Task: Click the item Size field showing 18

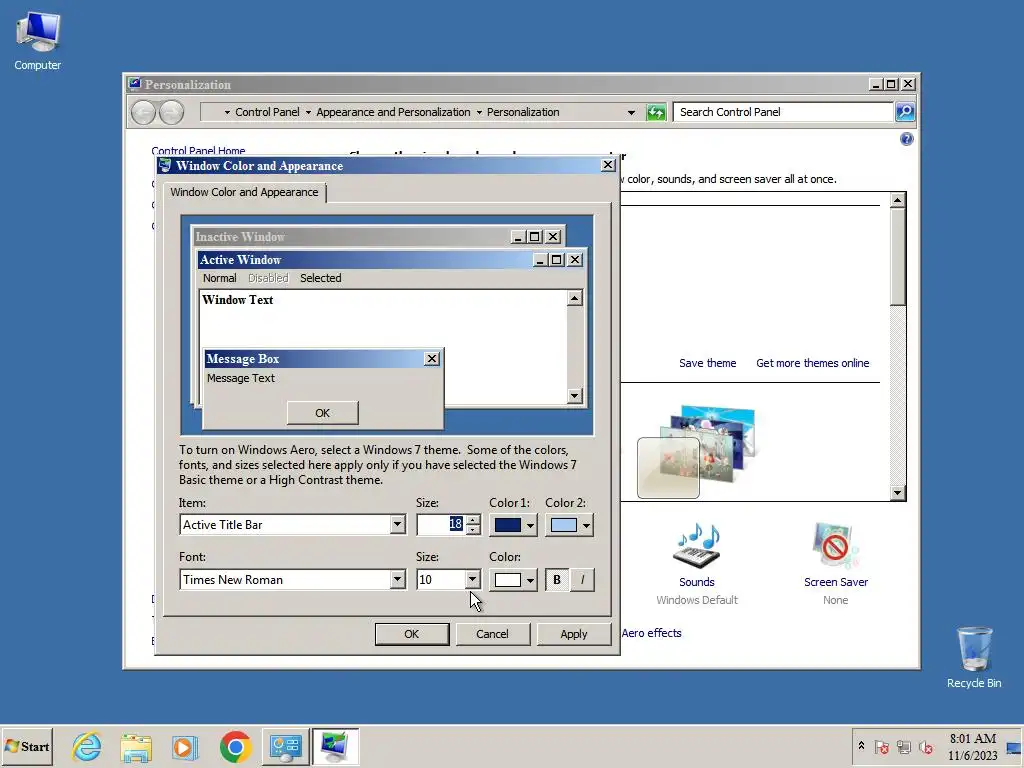Action: pos(441,524)
